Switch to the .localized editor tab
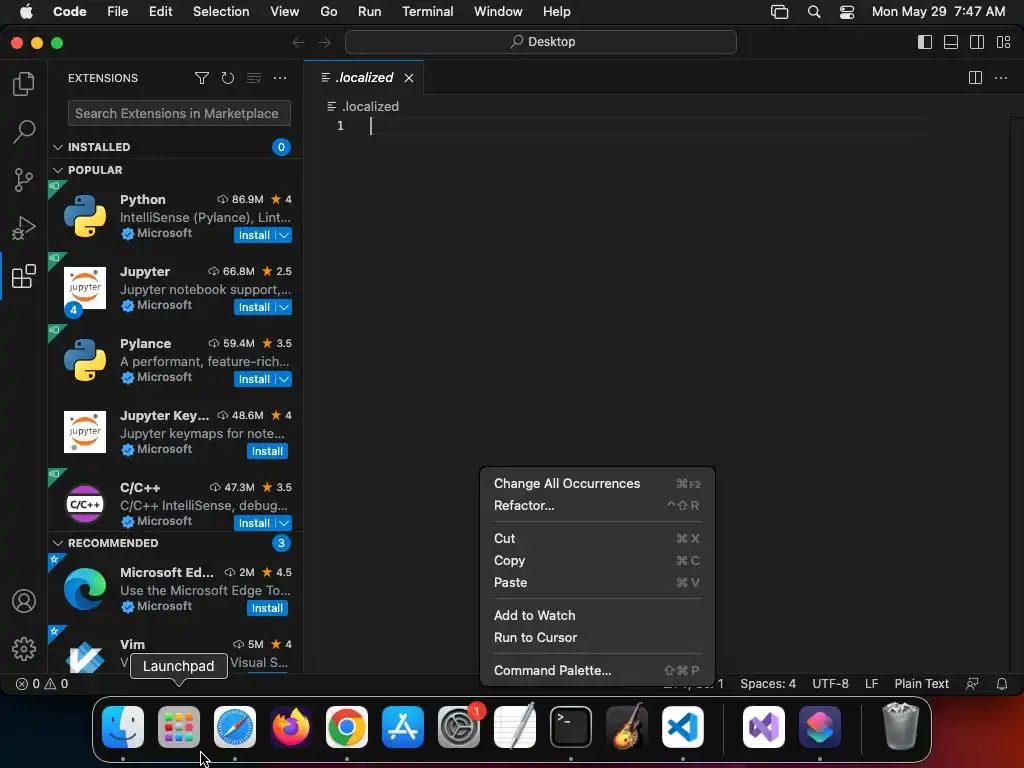Image resolution: width=1024 pixels, height=768 pixels. pyautogui.click(x=364, y=78)
